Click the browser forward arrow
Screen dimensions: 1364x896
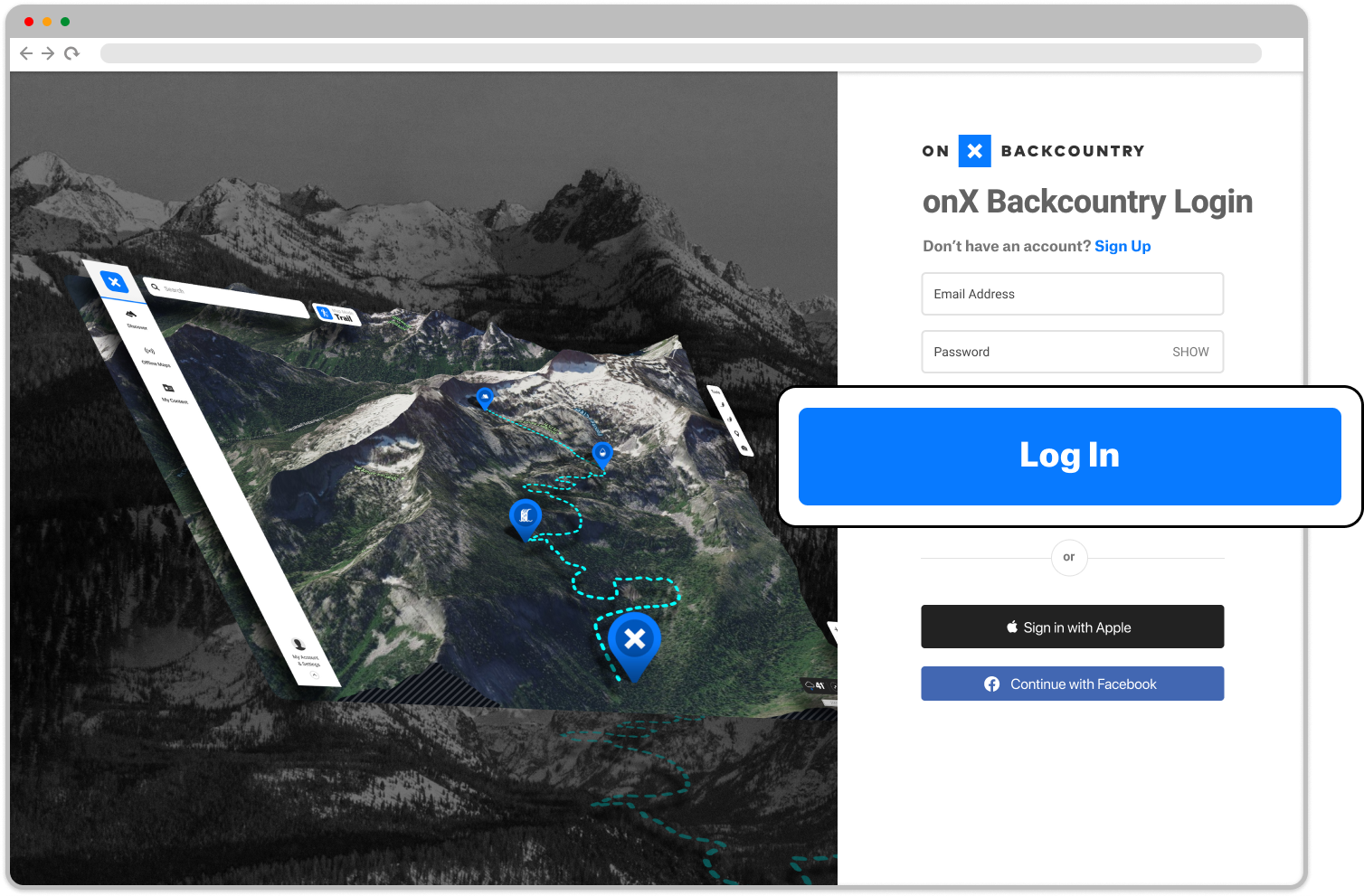pyautogui.click(x=48, y=53)
